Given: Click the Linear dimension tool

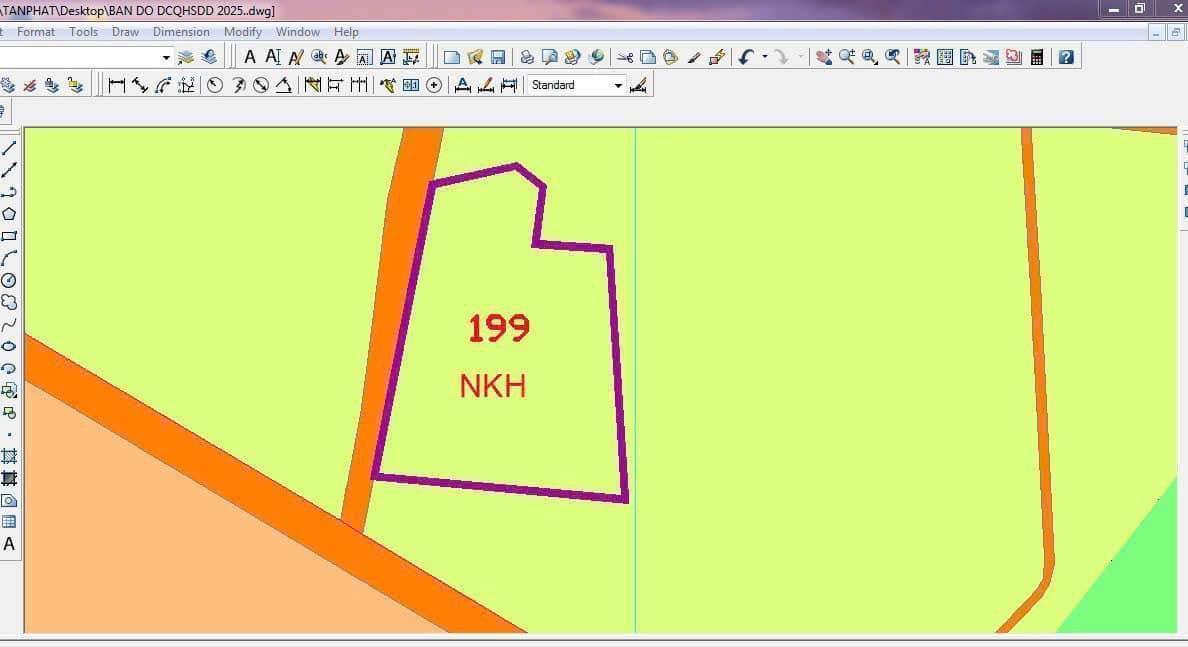Looking at the screenshot, I should point(116,85).
